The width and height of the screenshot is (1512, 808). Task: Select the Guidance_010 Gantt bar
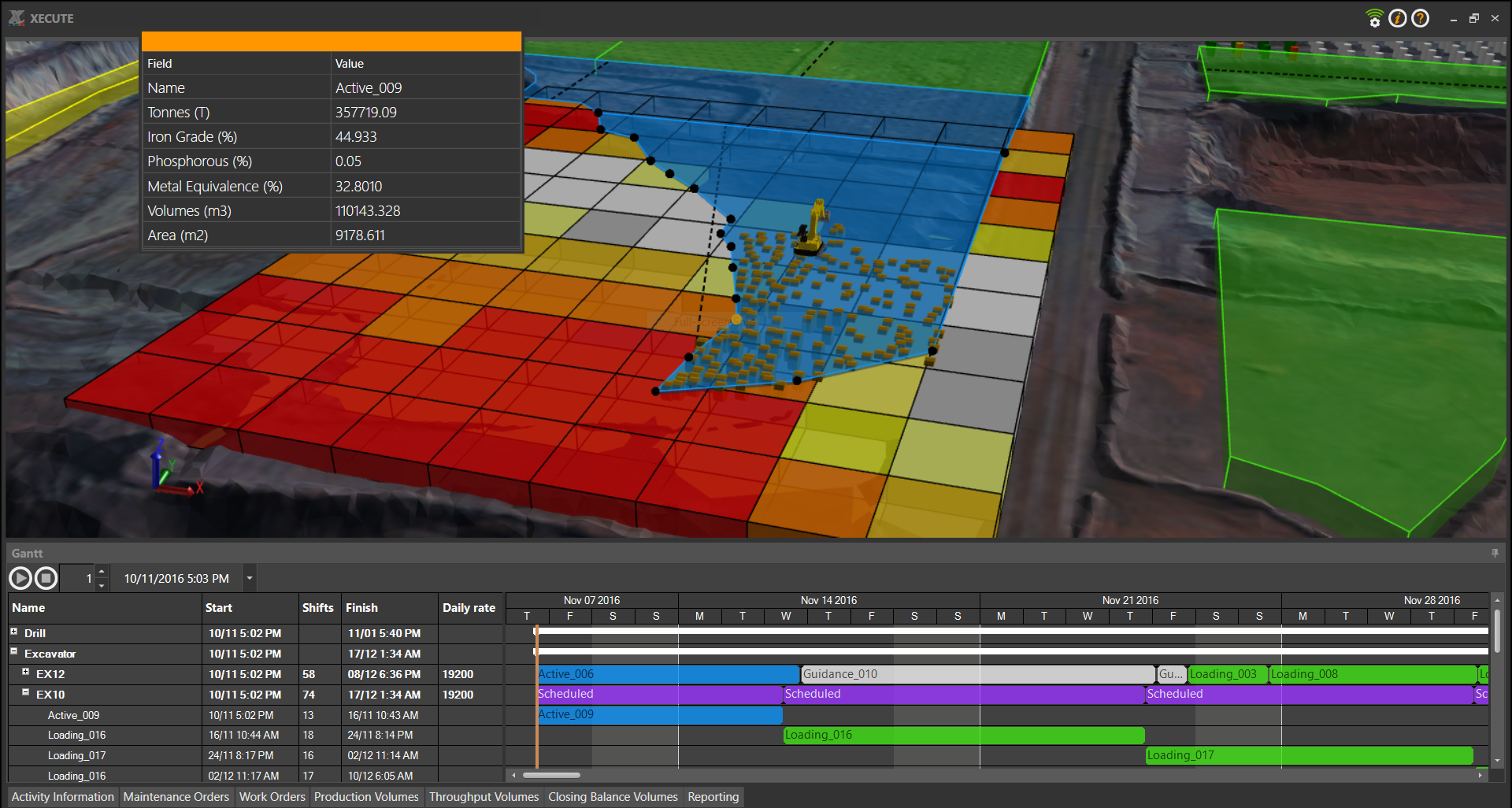point(976,674)
